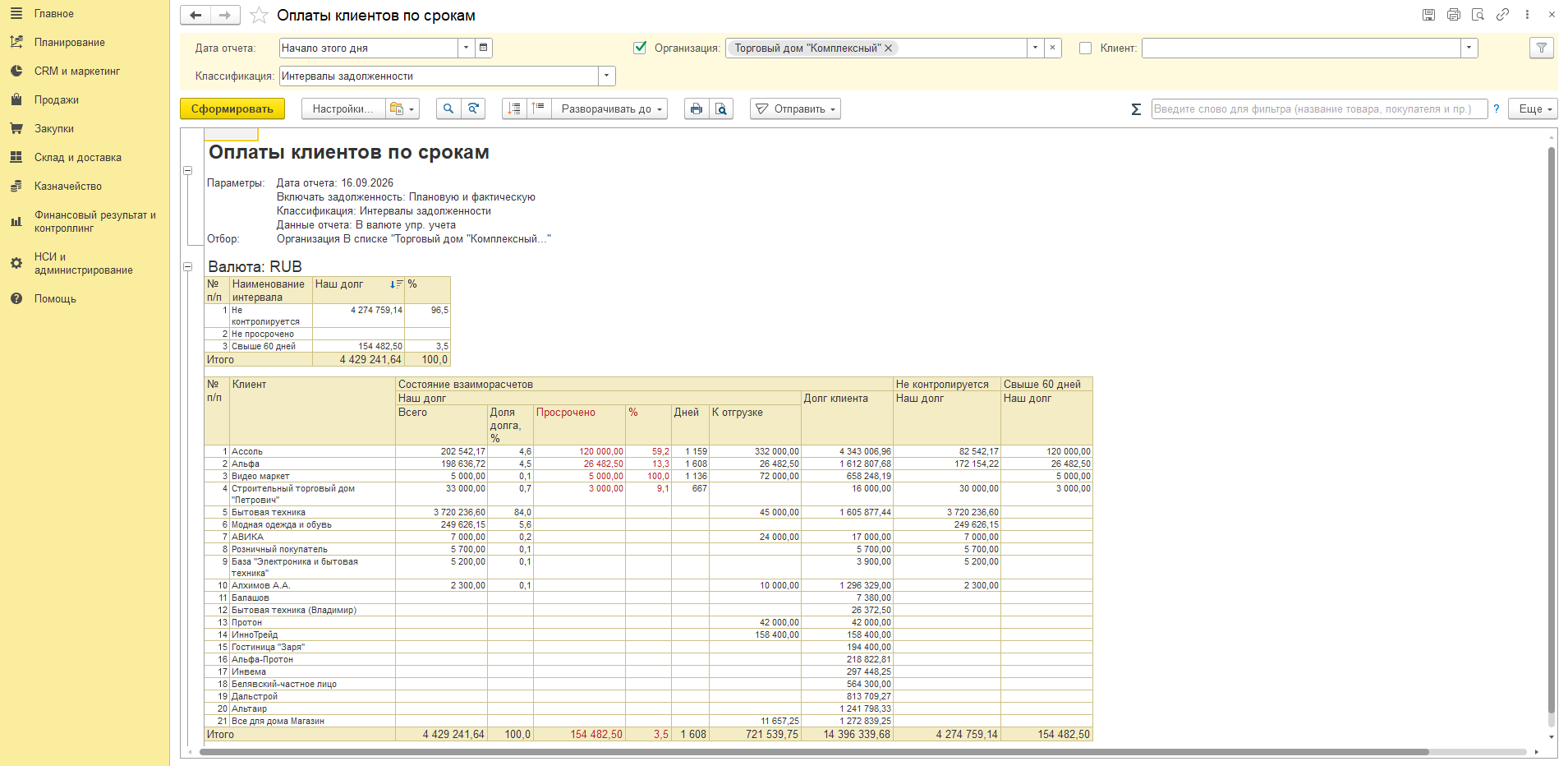Click the forward navigation arrow
1568x766 pixels.
tap(225, 15)
